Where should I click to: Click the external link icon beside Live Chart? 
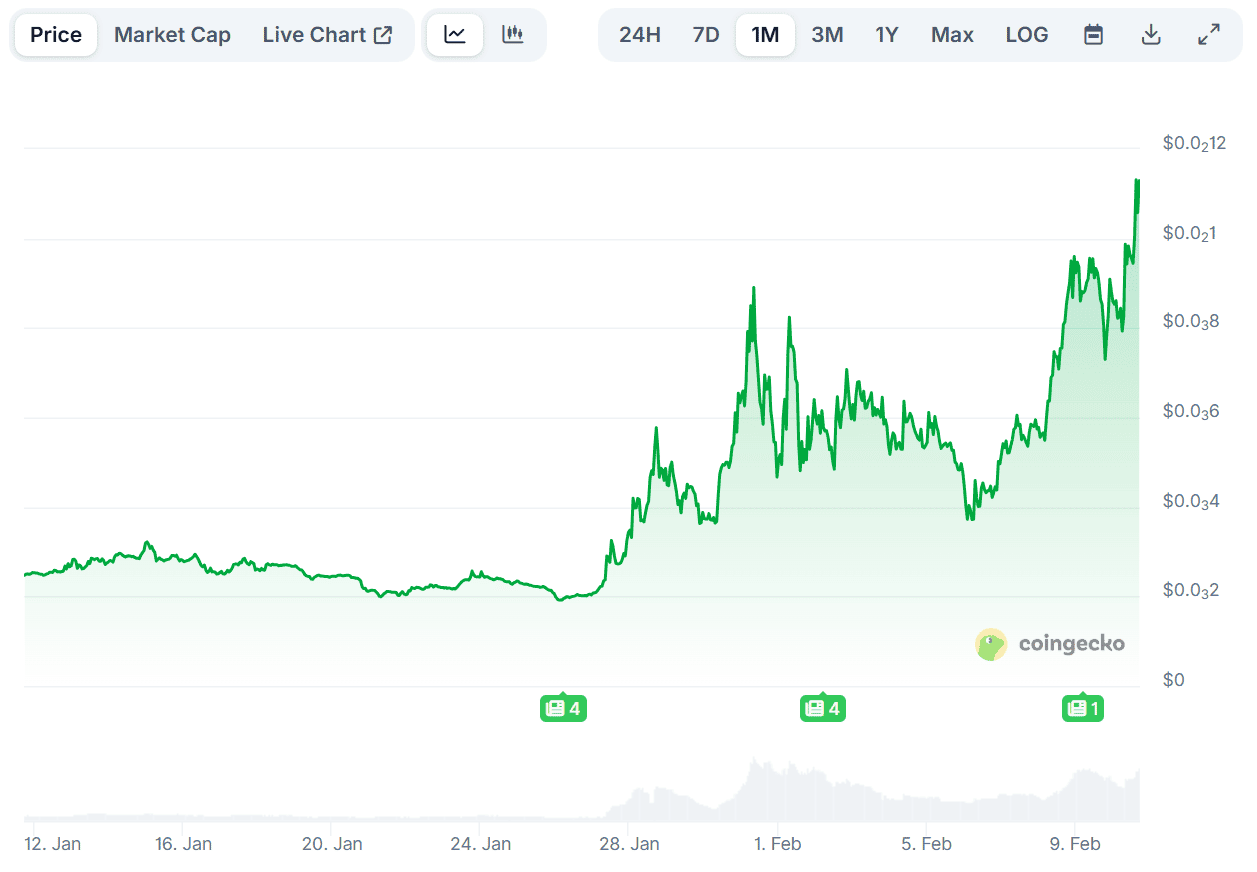tap(383, 33)
